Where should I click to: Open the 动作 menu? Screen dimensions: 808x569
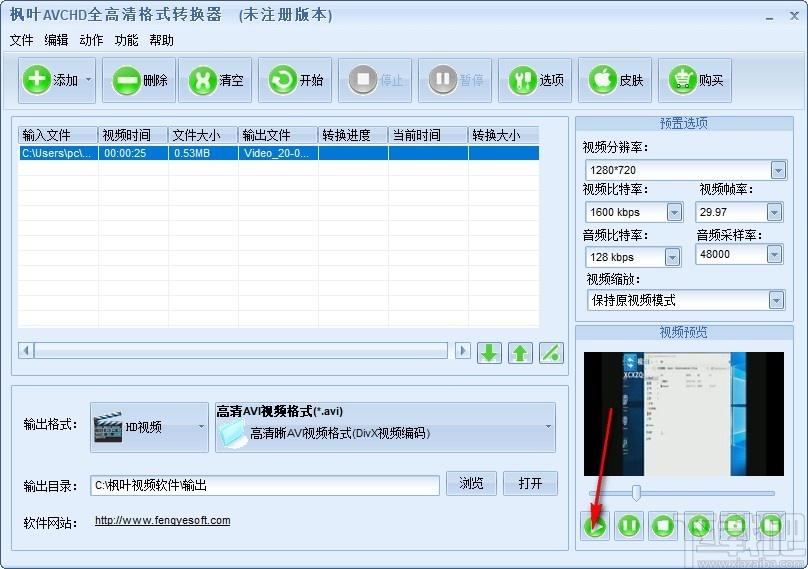tap(91, 40)
